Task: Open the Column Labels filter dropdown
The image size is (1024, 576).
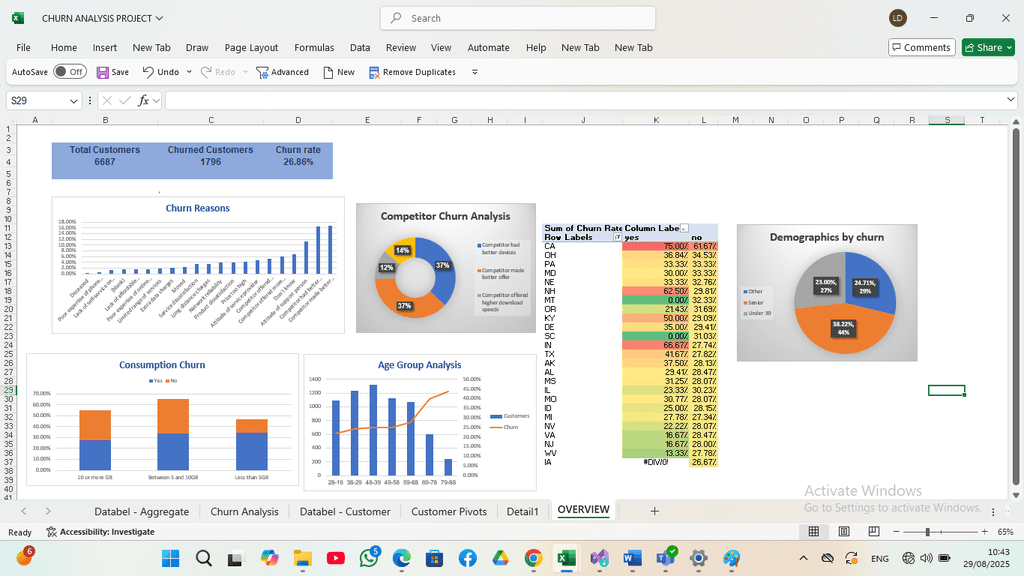Action: 684,229
